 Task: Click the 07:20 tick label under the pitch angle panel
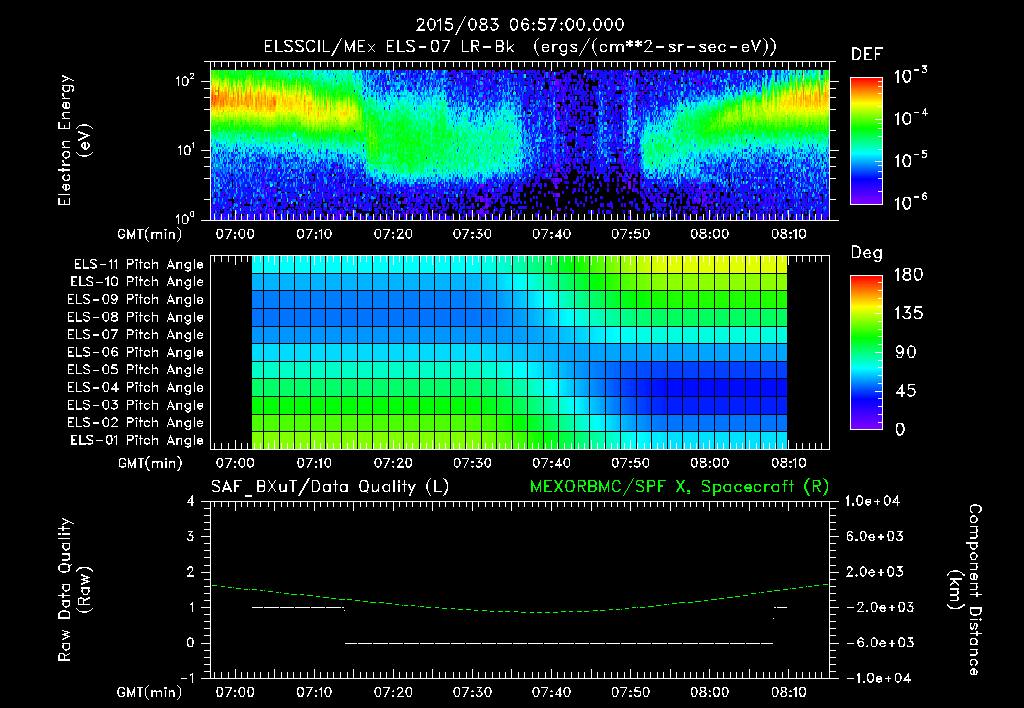[392, 463]
